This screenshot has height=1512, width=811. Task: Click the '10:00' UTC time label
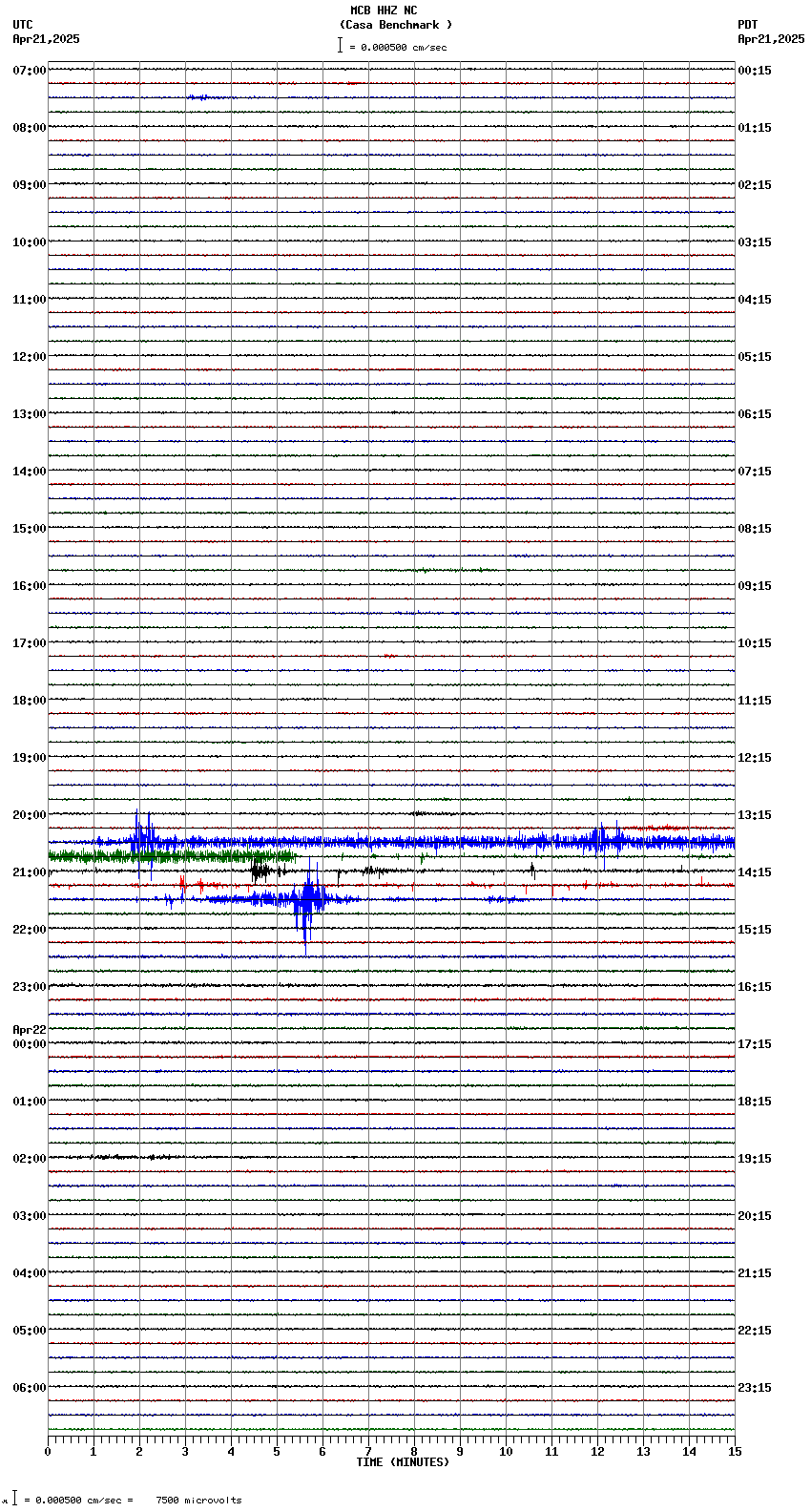pos(30,242)
